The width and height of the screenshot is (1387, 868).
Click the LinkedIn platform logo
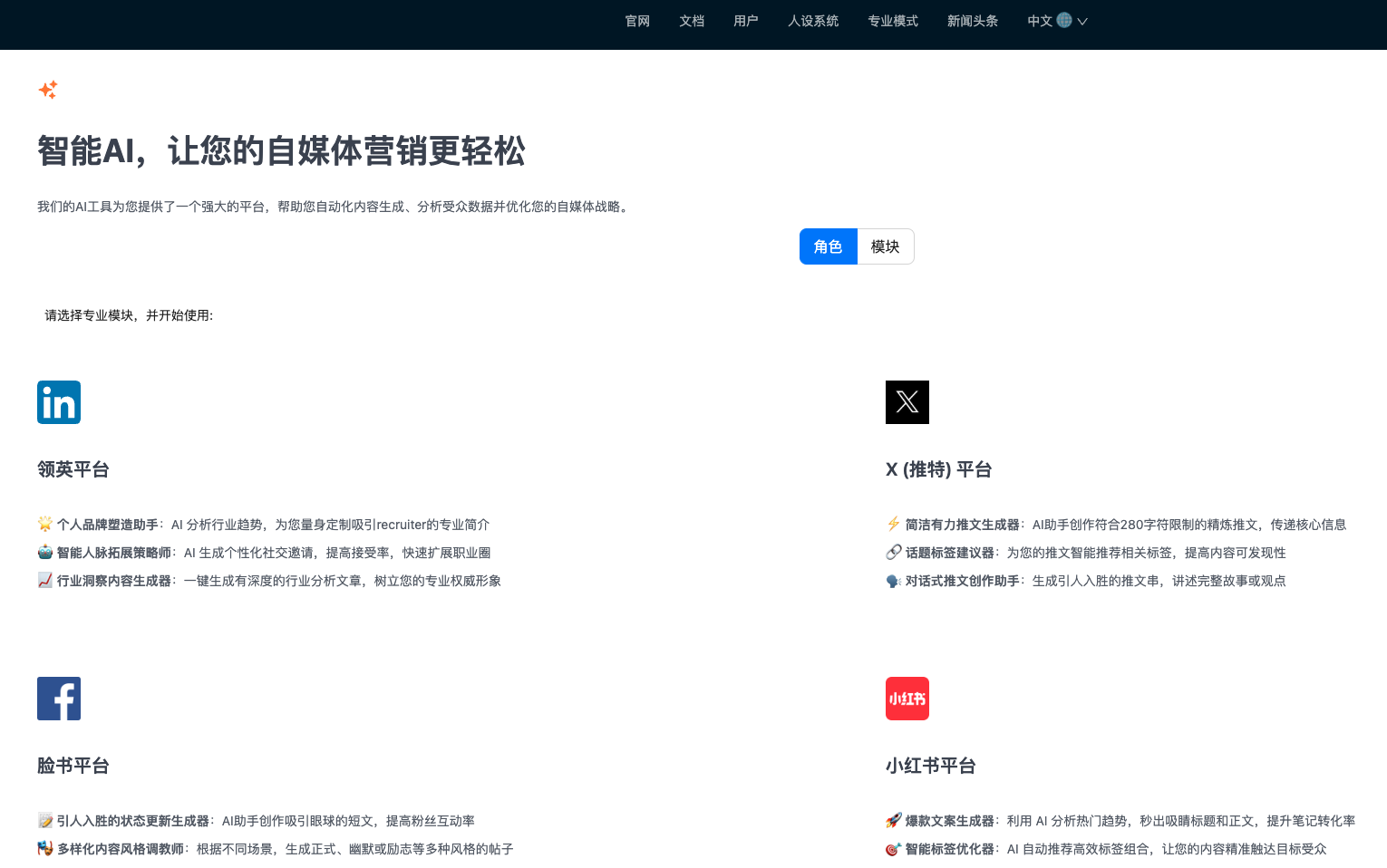[x=59, y=402]
